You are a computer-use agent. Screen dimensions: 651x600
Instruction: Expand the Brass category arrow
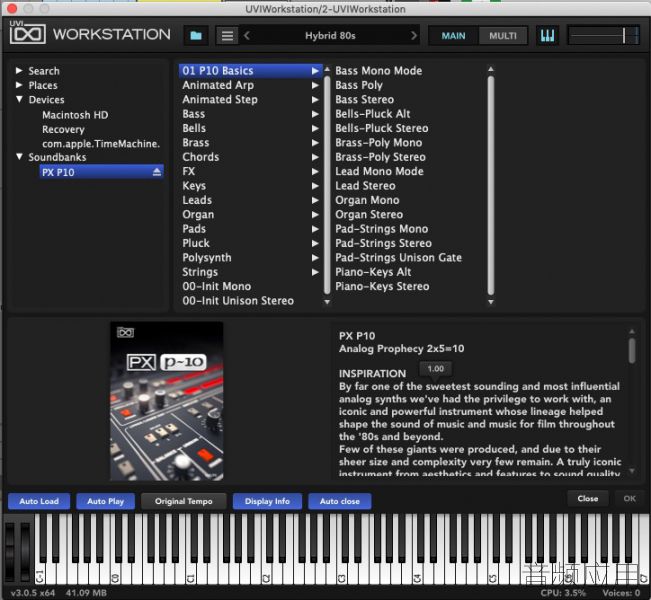(x=315, y=142)
